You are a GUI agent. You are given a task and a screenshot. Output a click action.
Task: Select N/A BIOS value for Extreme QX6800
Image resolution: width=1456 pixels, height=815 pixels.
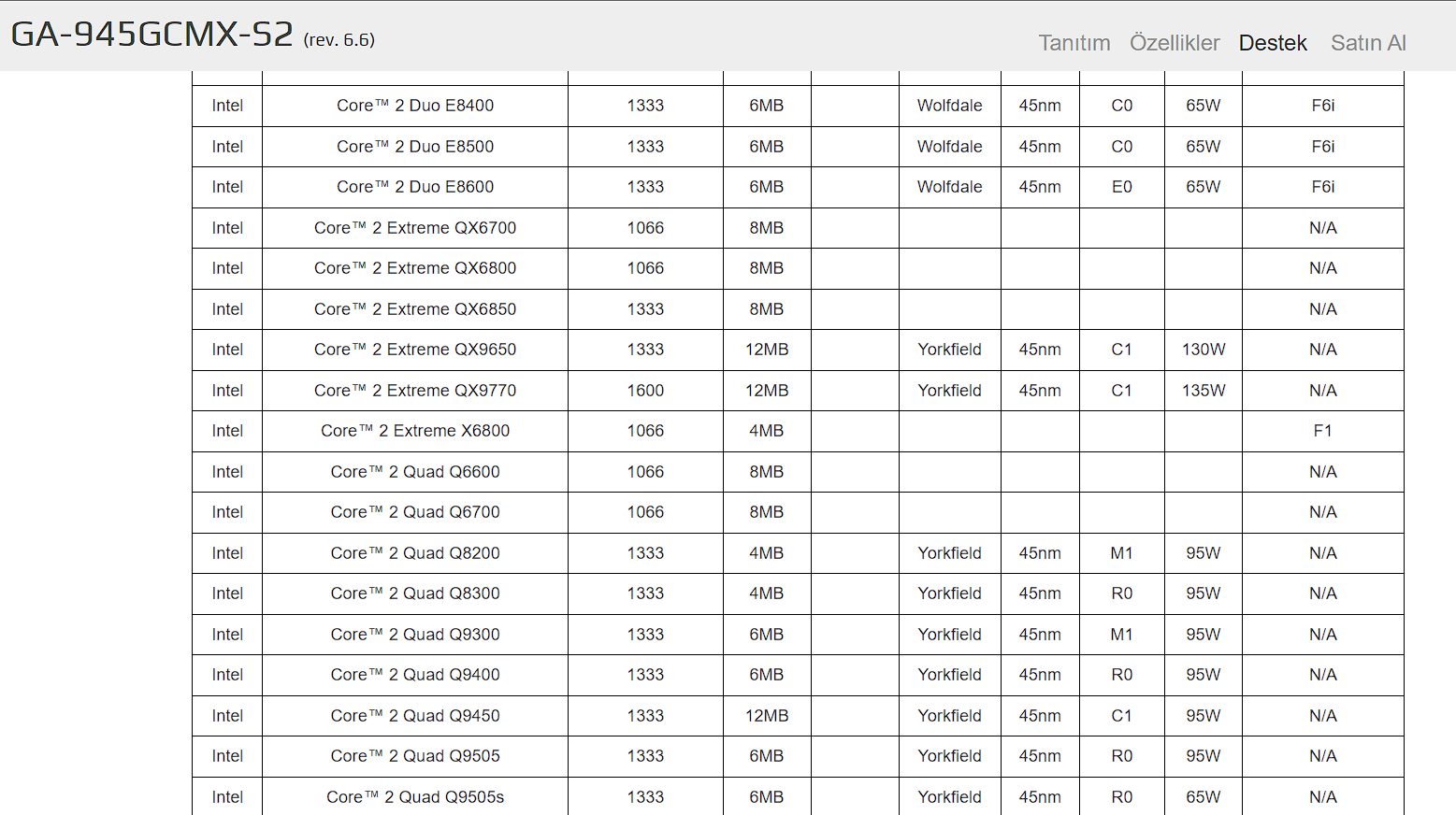pyautogui.click(x=1322, y=268)
